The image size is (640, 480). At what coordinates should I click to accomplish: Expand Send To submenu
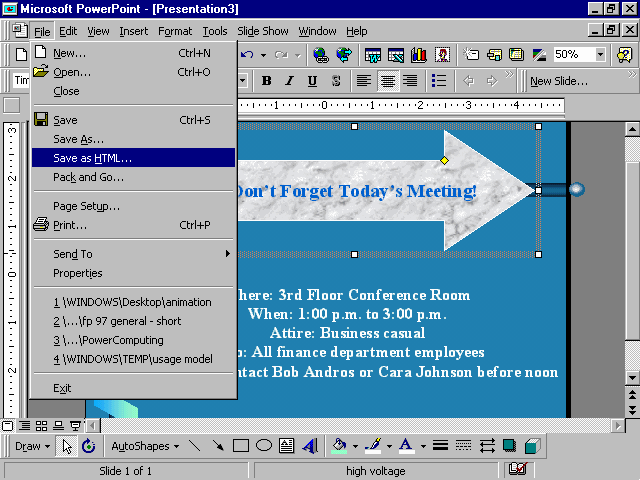[133, 254]
